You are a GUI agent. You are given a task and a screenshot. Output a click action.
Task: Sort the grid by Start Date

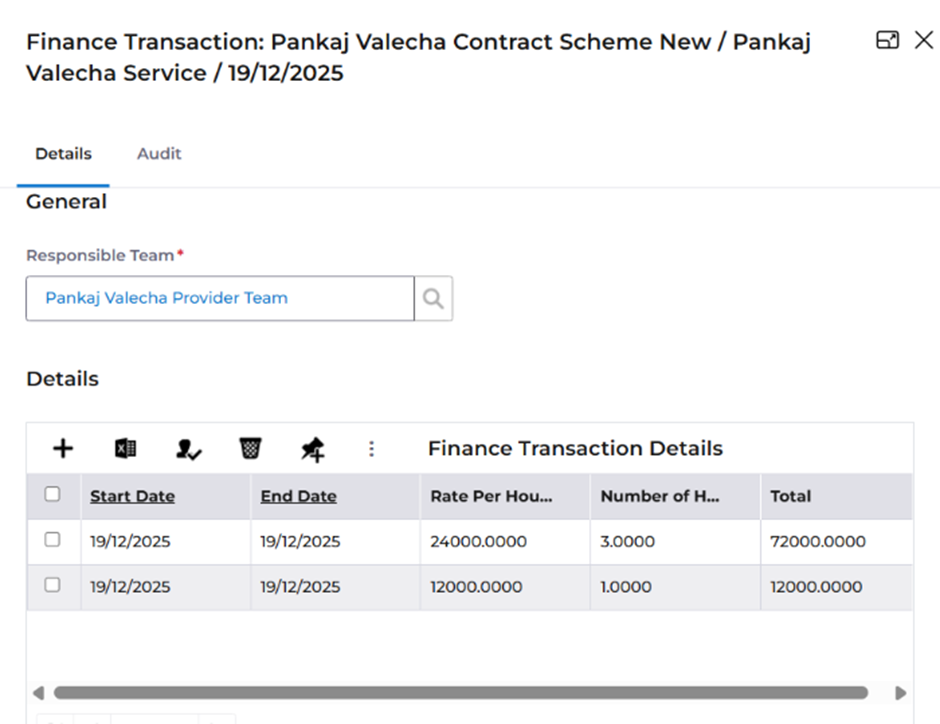click(132, 496)
